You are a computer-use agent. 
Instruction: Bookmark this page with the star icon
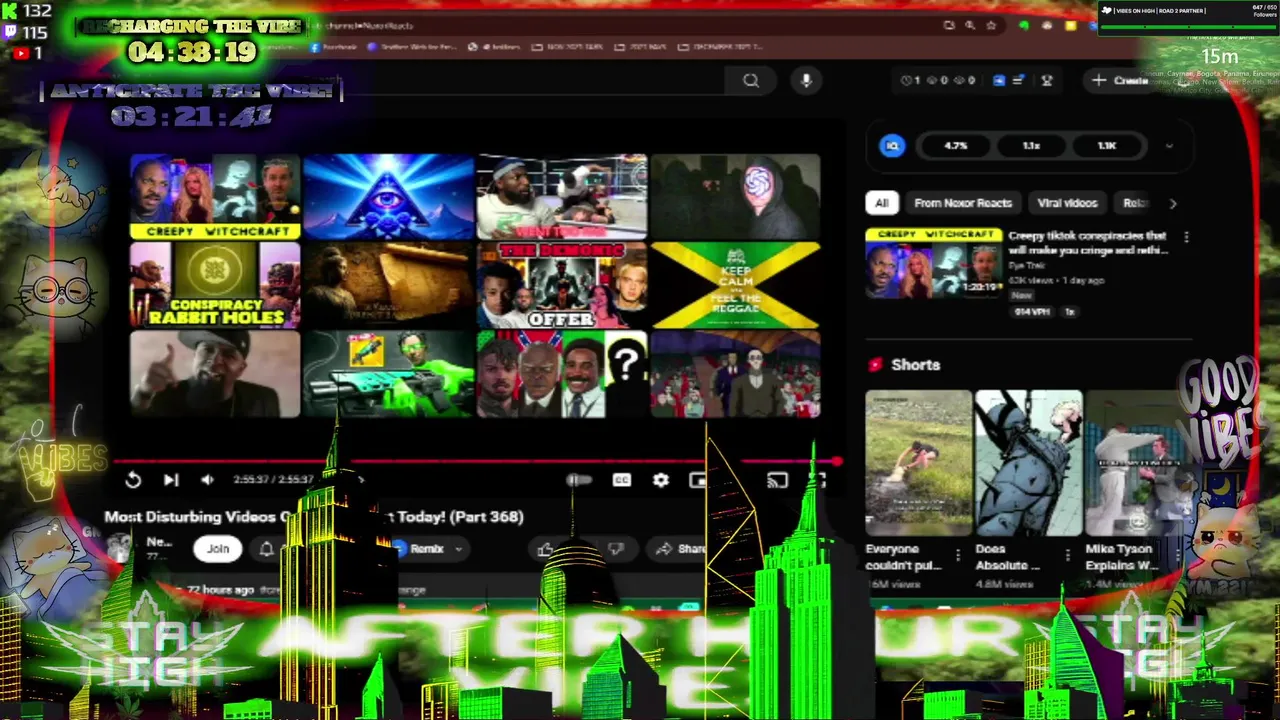(x=991, y=25)
